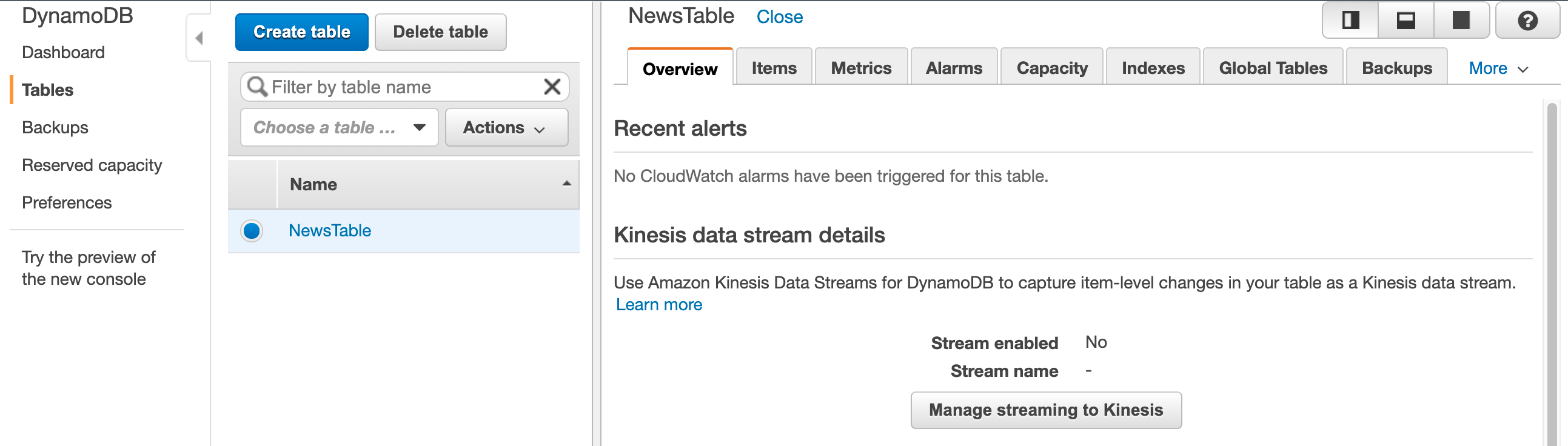Switch to split side-by-side panel layout
1568x446 pixels.
click(x=1350, y=21)
